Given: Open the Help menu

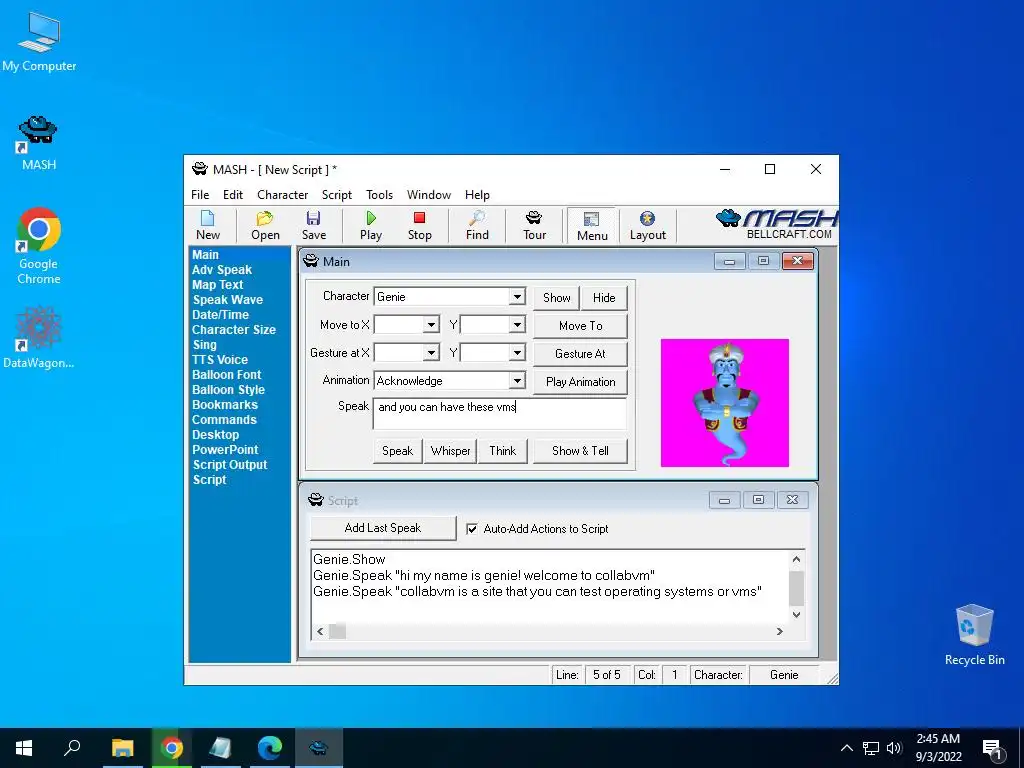Looking at the screenshot, I should click(477, 195).
